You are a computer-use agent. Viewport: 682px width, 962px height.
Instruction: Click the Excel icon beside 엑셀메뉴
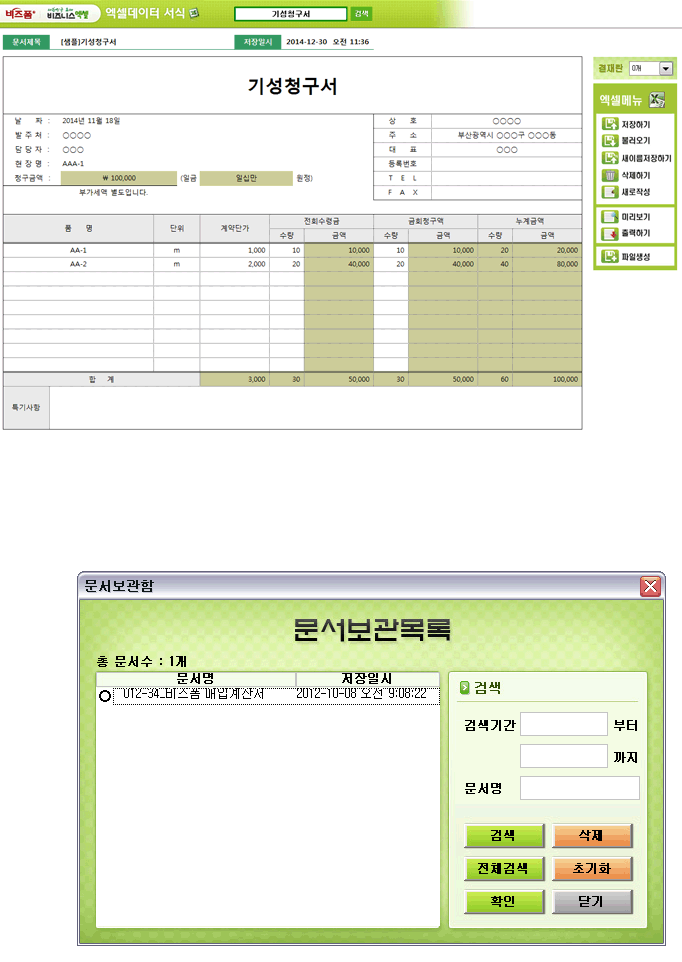657,99
